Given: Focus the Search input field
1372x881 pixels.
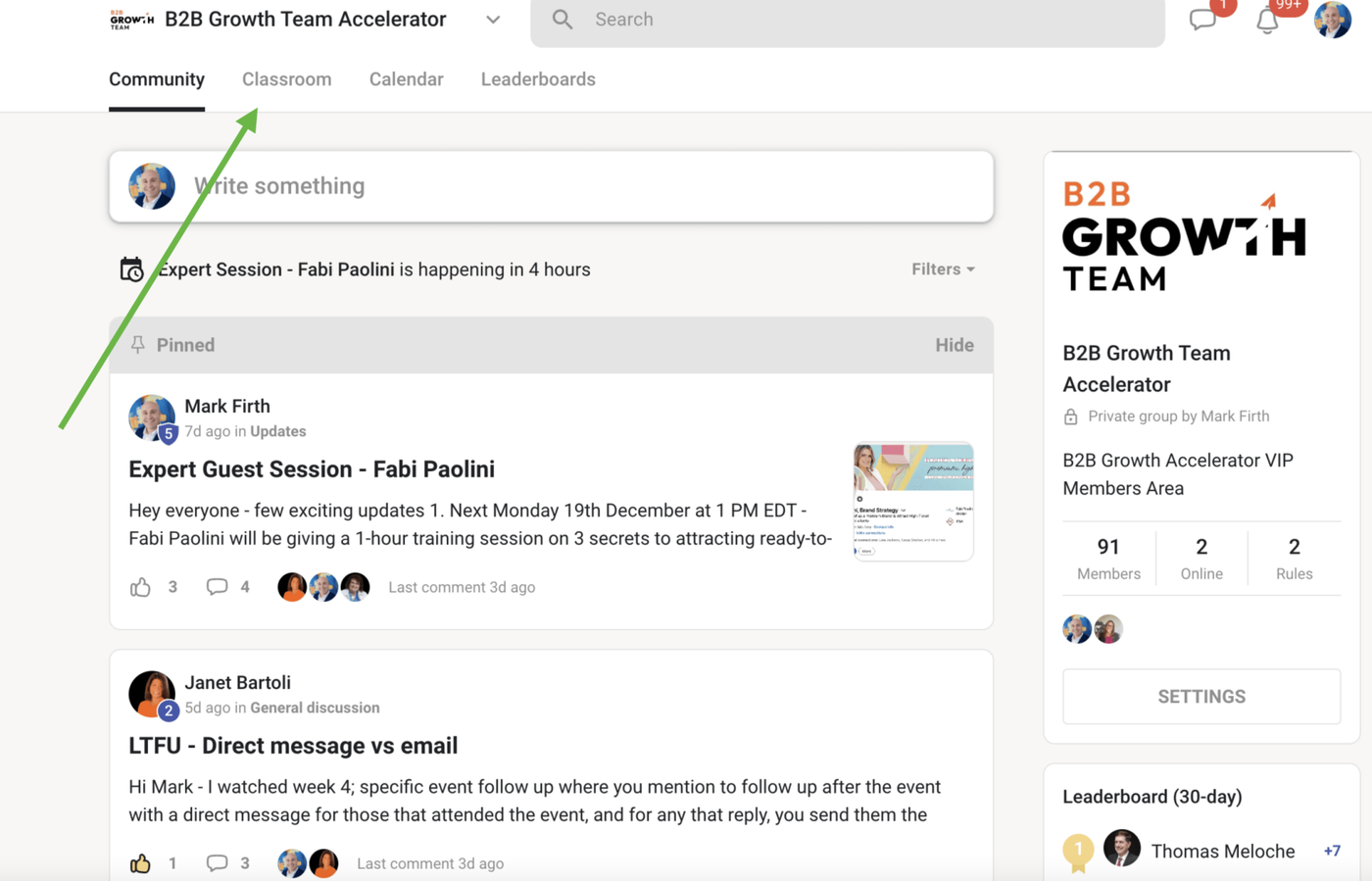Looking at the screenshot, I should pos(848,20).
